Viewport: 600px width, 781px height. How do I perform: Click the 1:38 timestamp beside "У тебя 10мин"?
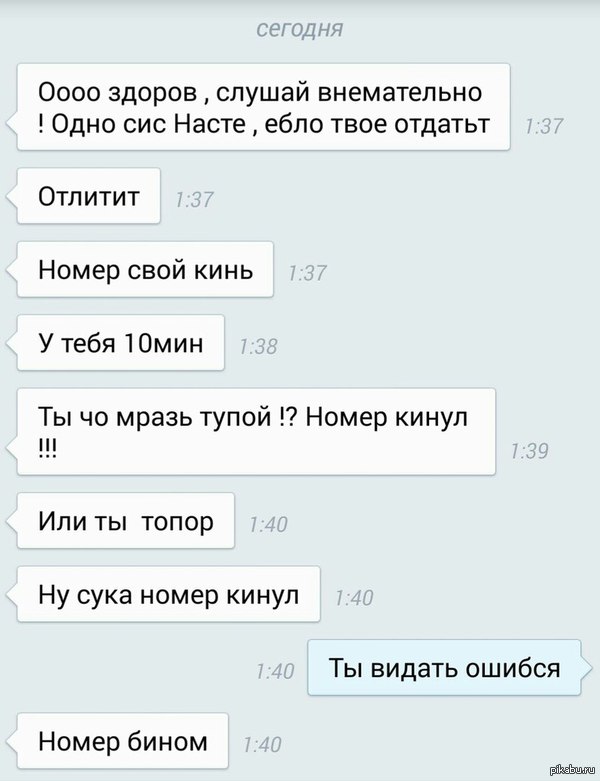(x=258, y=346)
